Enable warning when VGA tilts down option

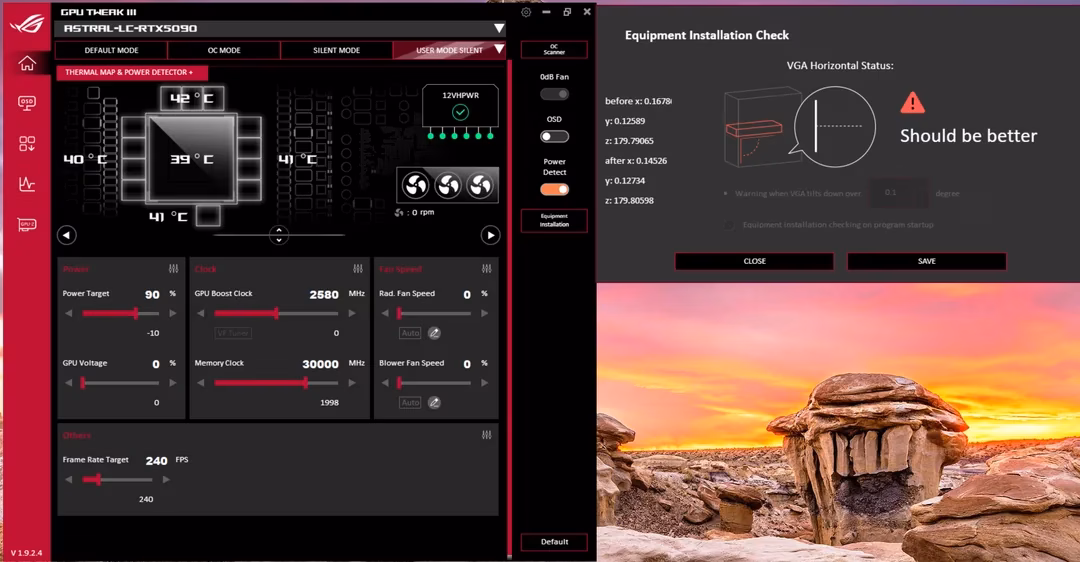[x=725, y=194]
